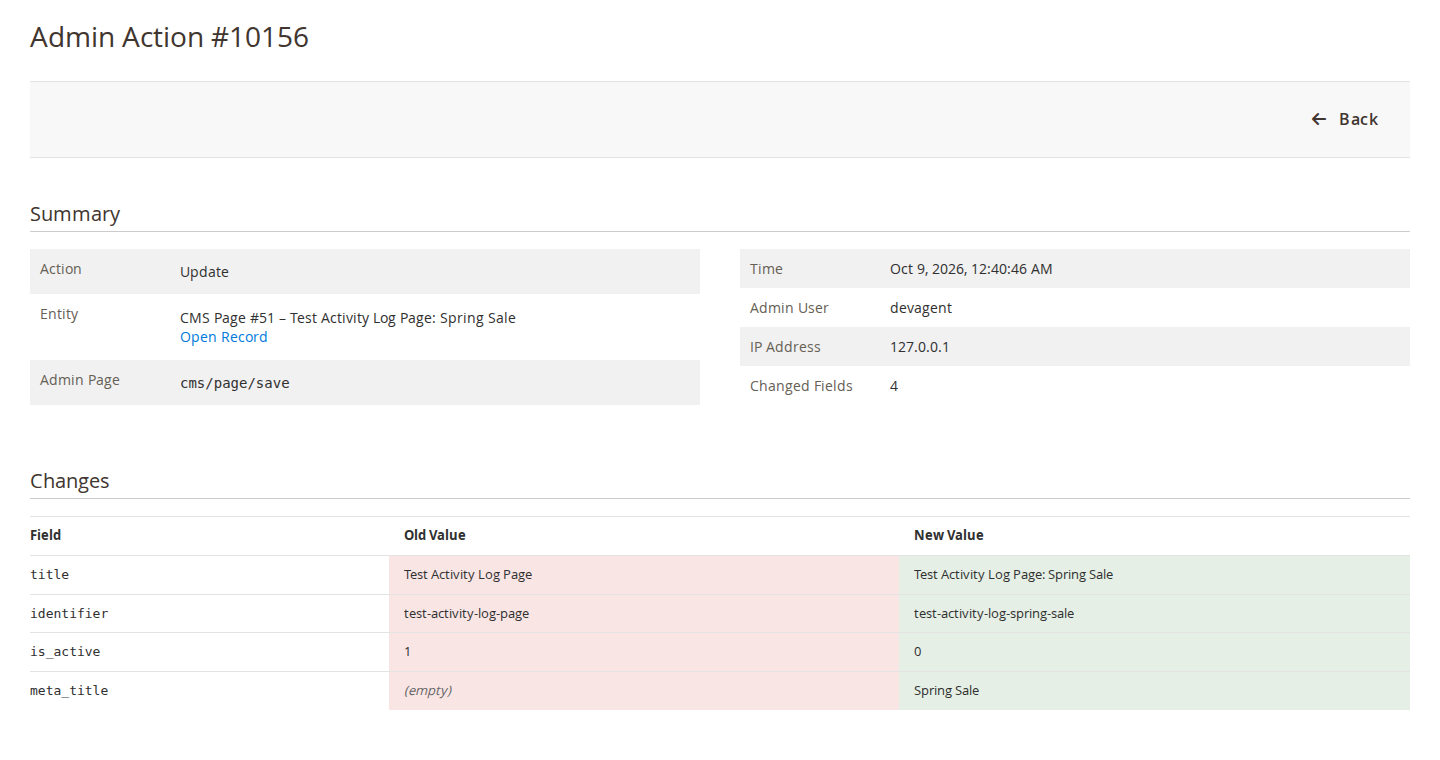Image resolution: width=1440 pixels, height=760 pixels.
Task: Click is_active old value 1
Action: 408,652
